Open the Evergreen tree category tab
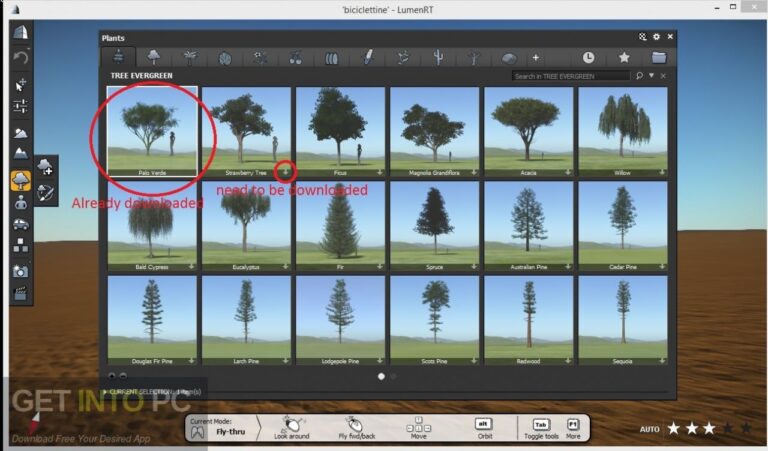The image size is (768, 451). pyautogui.click(x=119, y=57)
